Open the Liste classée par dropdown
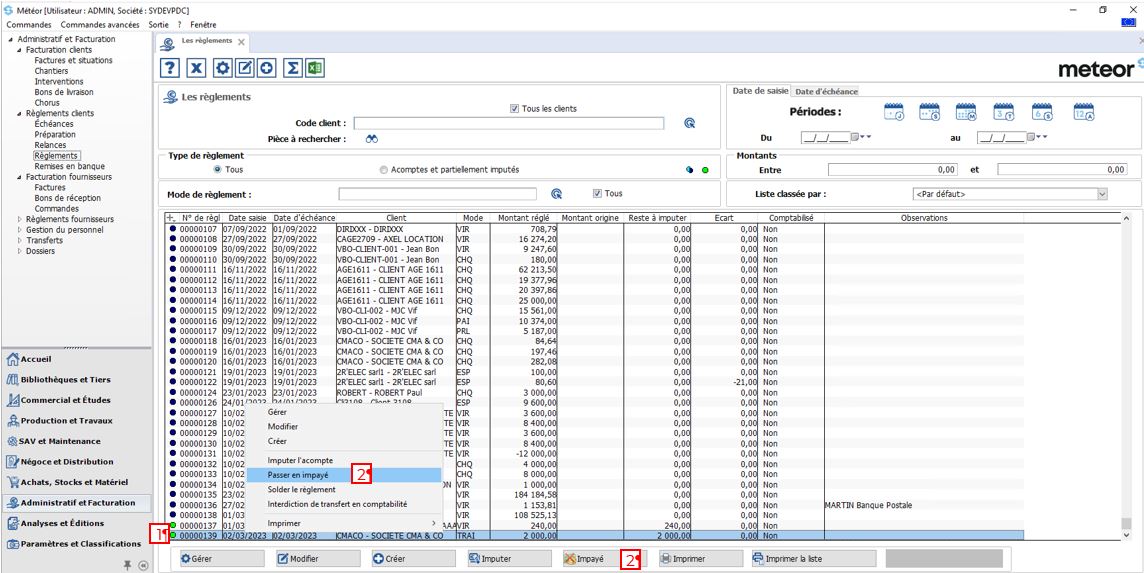The image size is (1144, 573). coord(1102,194)
